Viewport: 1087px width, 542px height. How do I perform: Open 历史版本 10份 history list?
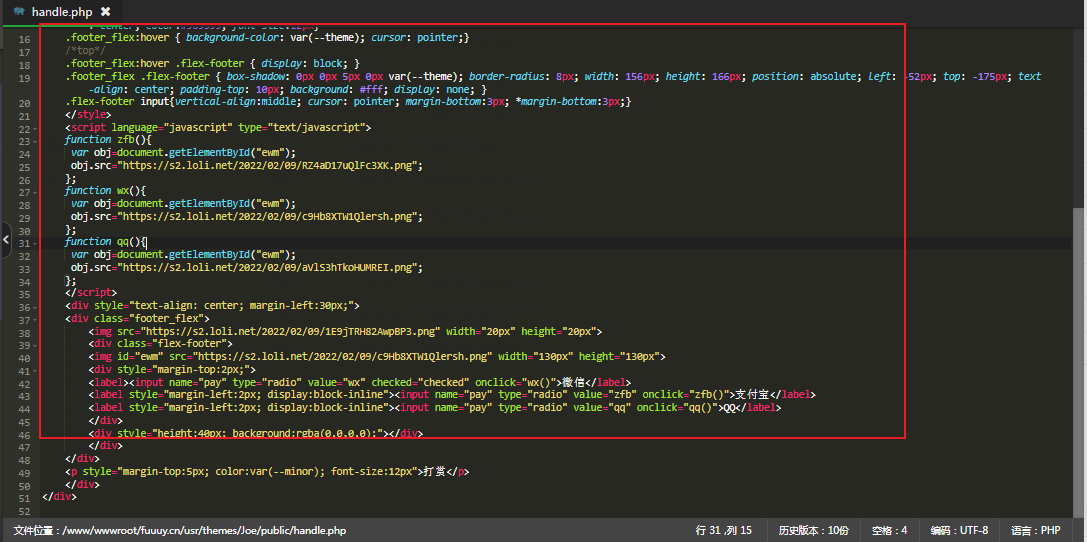click(813, 530)
